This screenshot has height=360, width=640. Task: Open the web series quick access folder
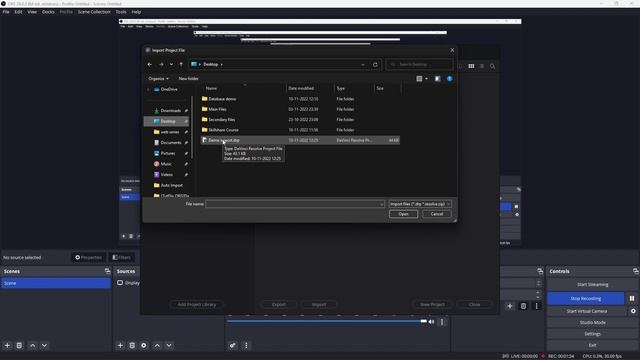[x=167, y=132]
